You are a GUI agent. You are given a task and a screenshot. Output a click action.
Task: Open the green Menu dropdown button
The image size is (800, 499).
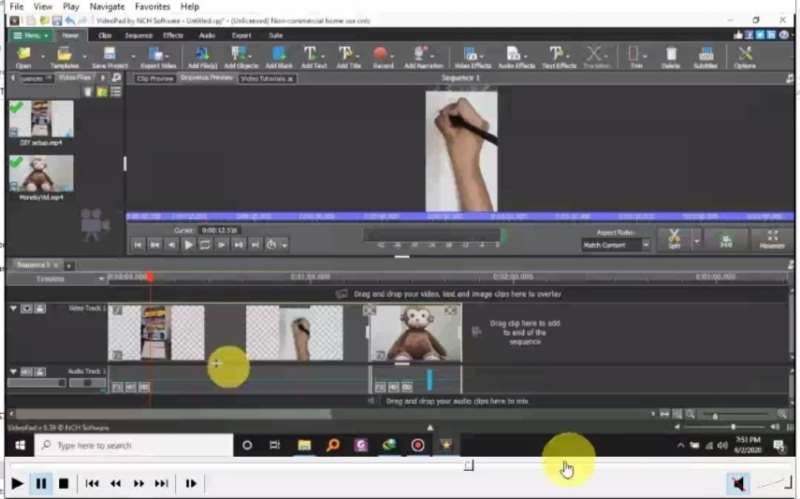tap(30, 35)
